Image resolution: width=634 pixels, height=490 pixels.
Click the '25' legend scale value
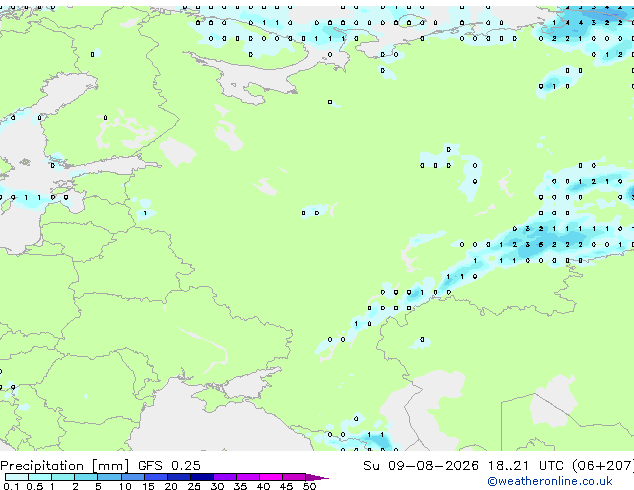coord(194,486)
